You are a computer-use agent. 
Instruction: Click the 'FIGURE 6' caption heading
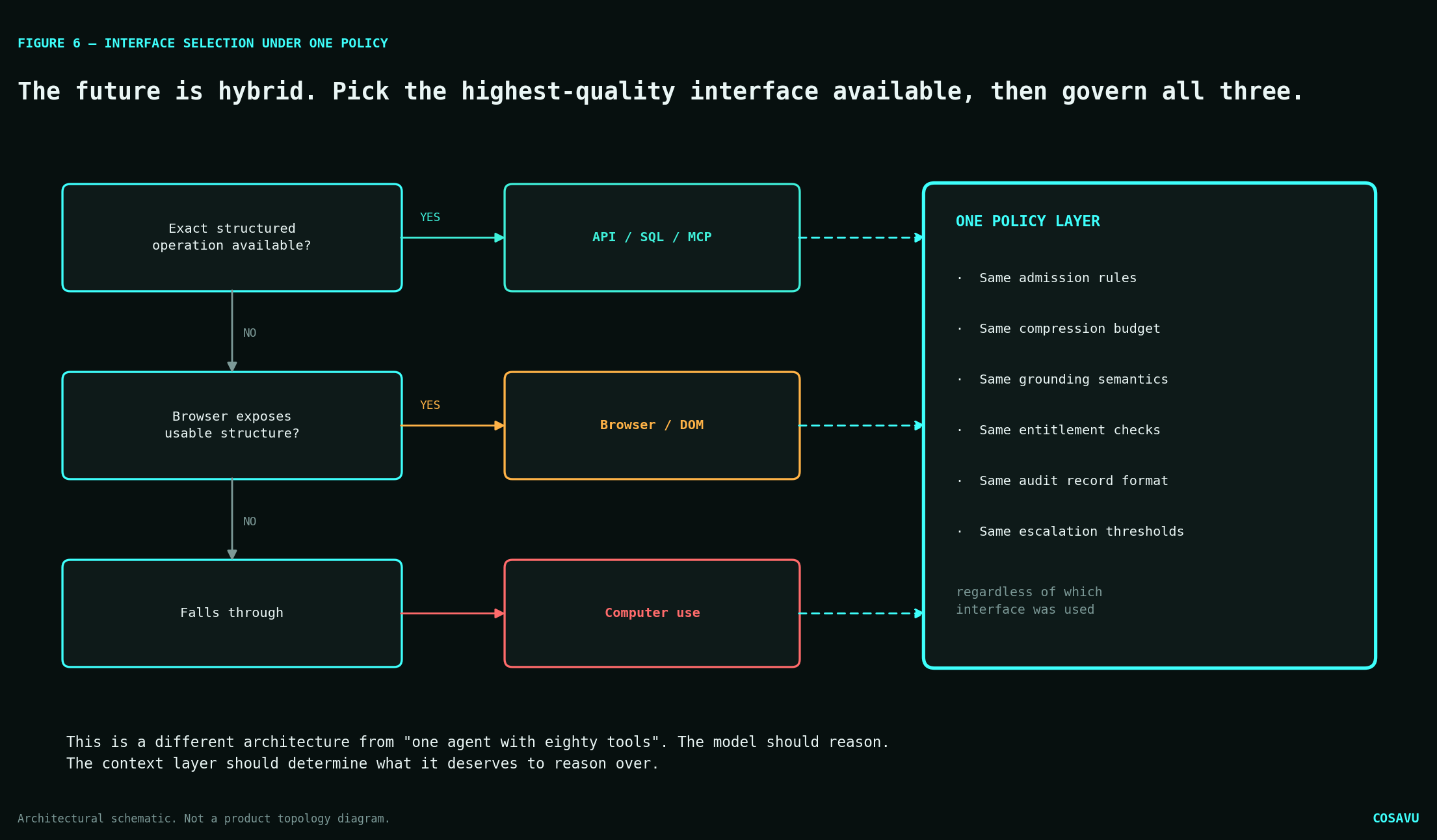tap(202, 44)
